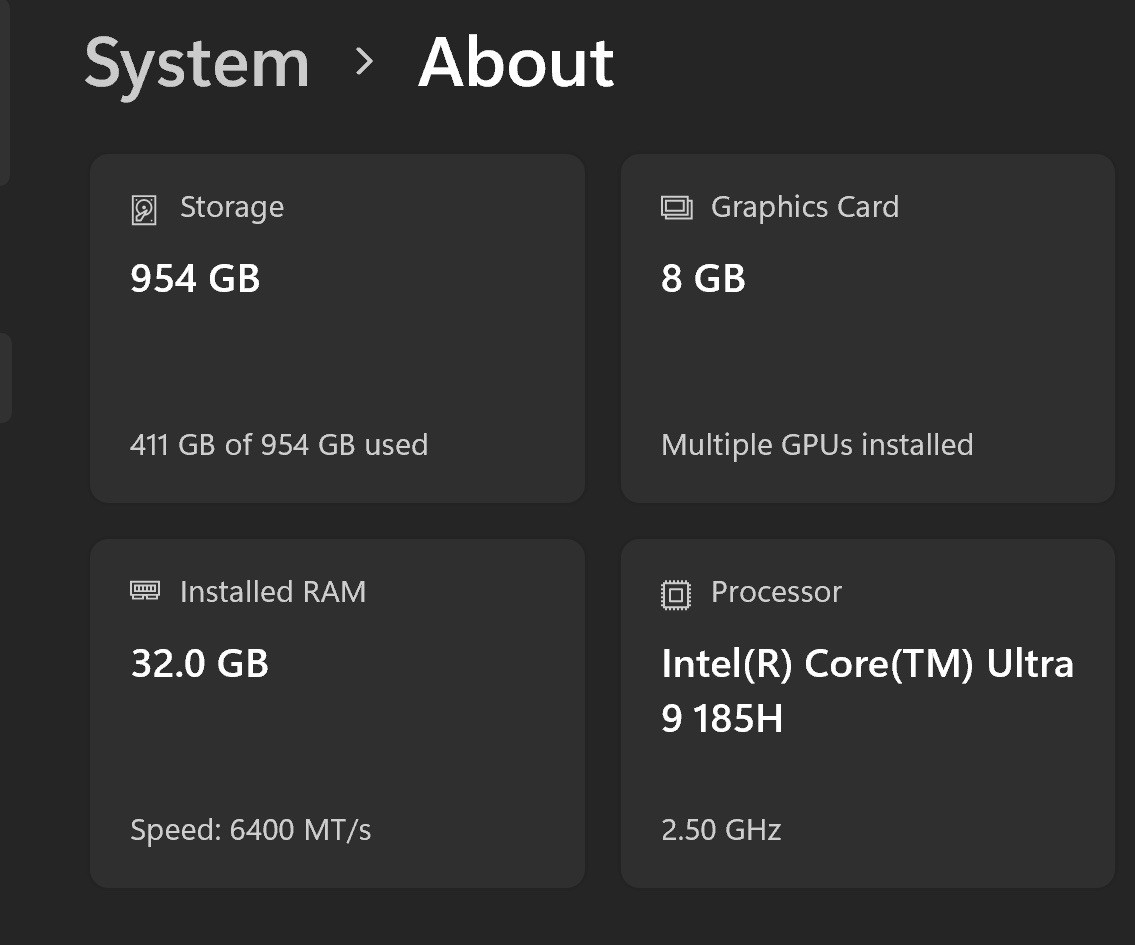Click the Graphics Card icon
This screenshot has height=945, width=1135.
click(x=676, y=208)
